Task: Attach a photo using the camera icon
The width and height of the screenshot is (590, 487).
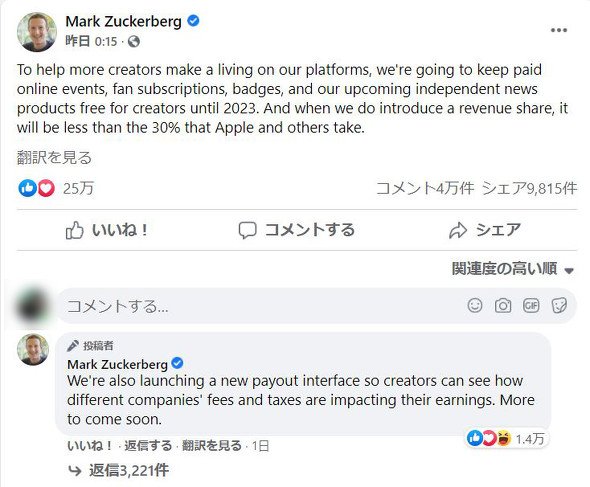Action: click(503, 306)
